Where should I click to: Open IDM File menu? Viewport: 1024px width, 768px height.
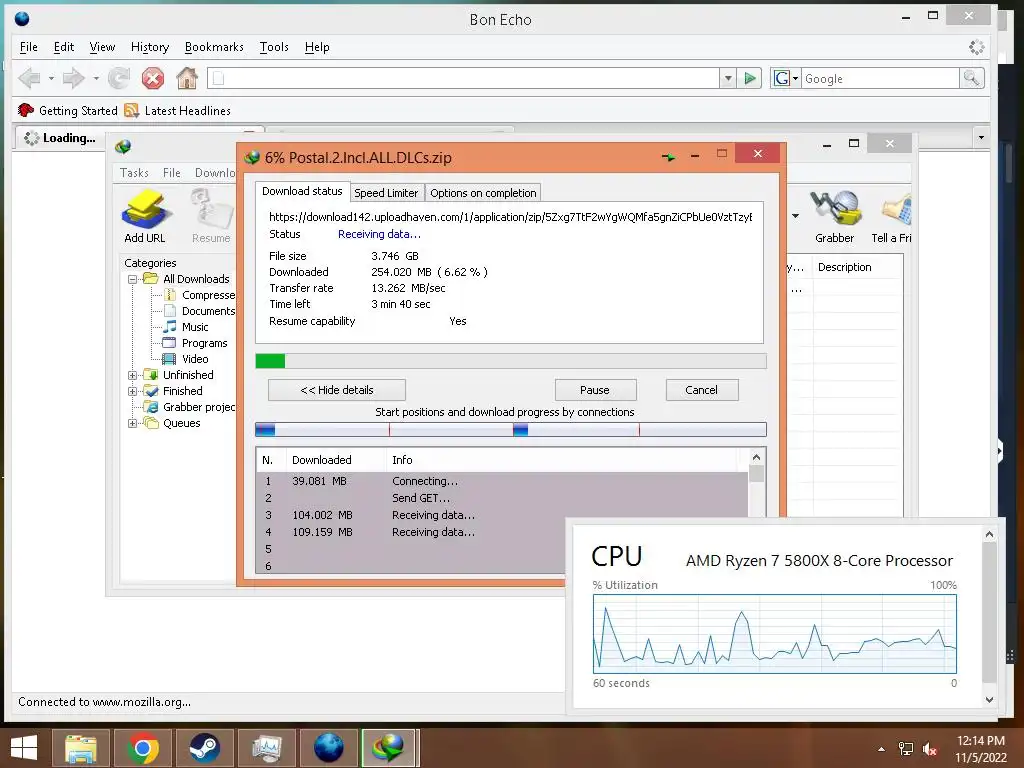pyautogui.click(x=172, y=172)
